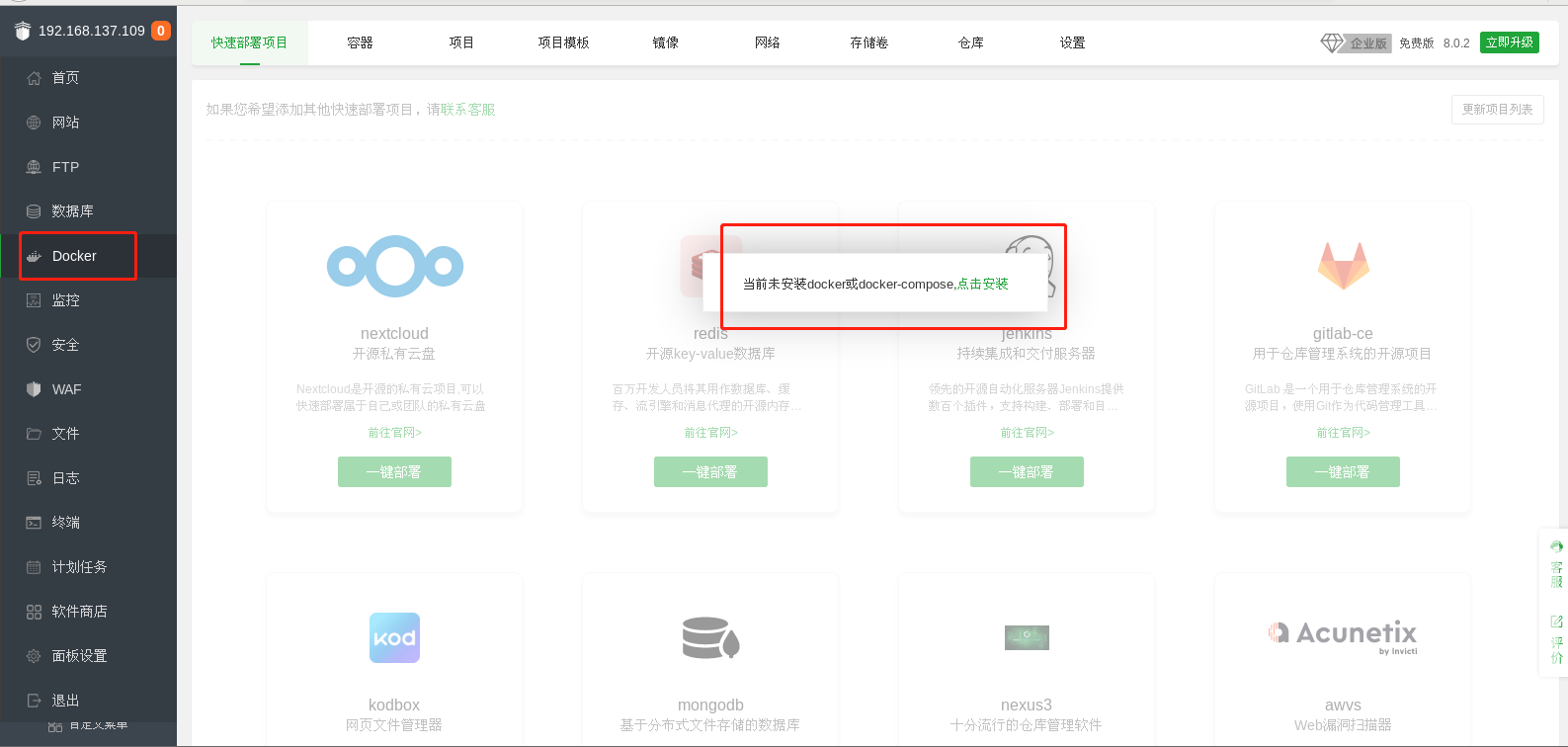Screen dimensions: 1568x747
Task: Click the 面板设置 gear icon
Action: (34, 656)
